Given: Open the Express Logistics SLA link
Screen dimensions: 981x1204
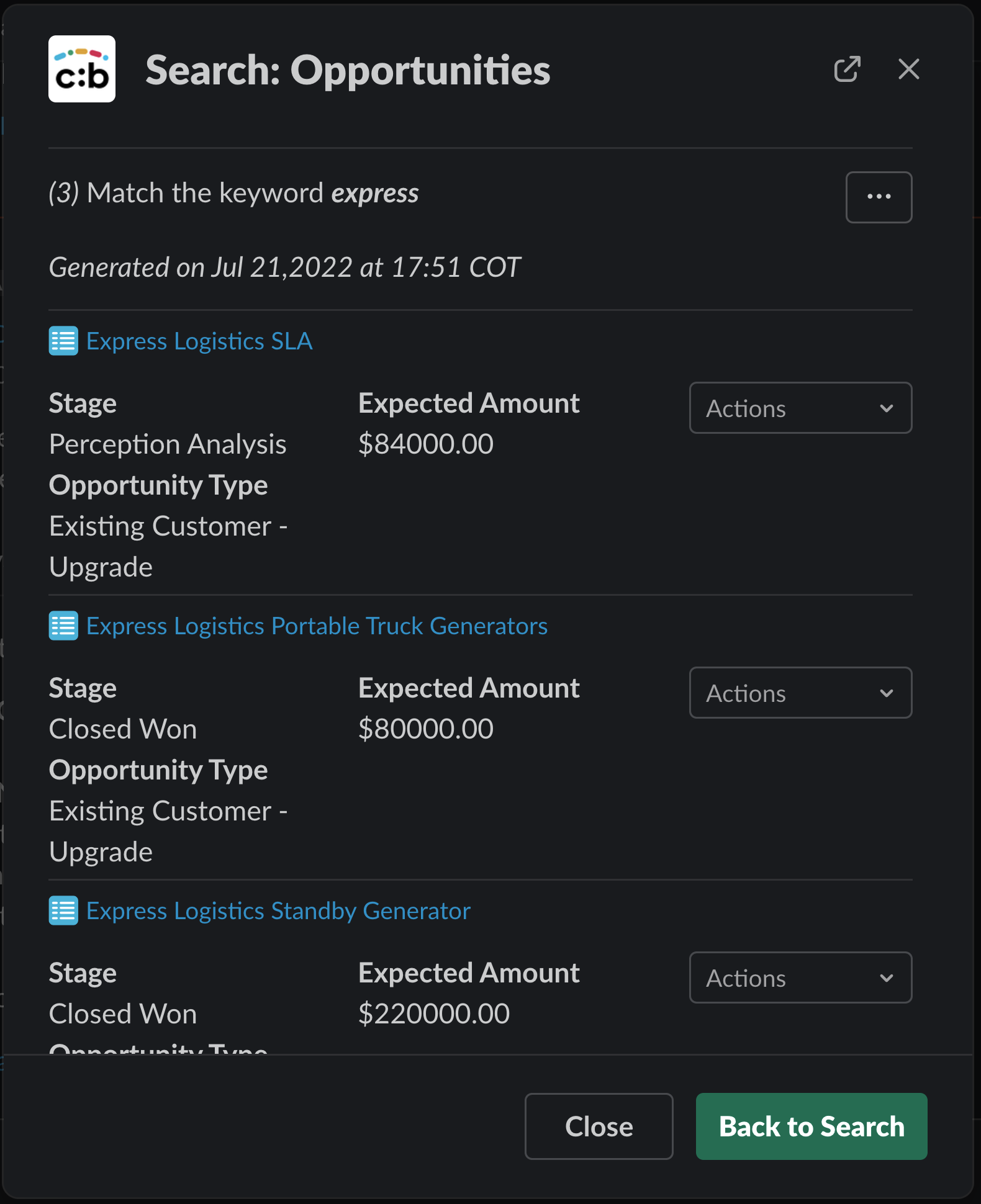Looking at the screenshot, I should coord(199,341).
